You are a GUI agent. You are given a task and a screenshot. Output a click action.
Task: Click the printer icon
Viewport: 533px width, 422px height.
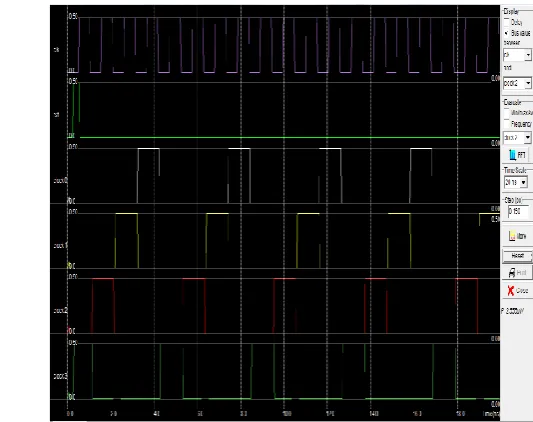512,272
